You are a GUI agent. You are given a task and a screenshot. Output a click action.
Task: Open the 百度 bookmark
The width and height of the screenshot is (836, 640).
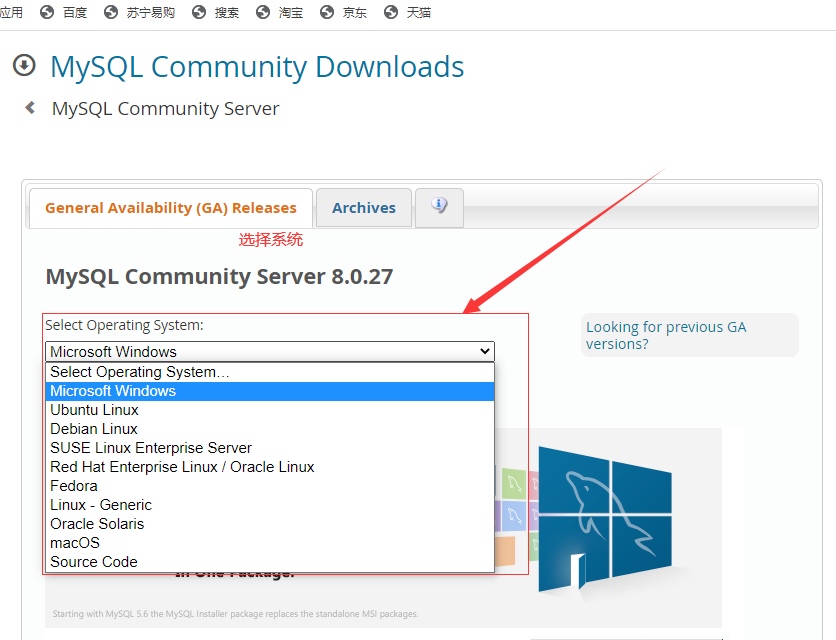coord(64,12)
